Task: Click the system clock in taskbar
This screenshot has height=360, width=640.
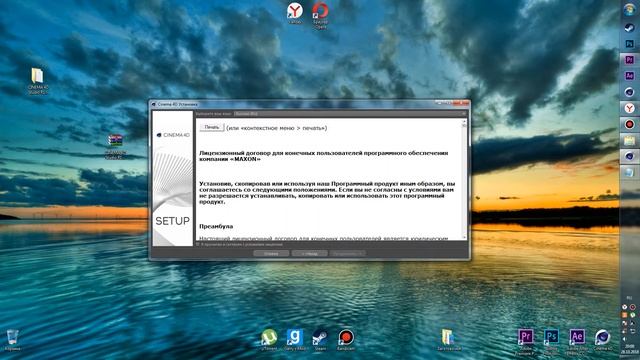Action: click(629, 349)
